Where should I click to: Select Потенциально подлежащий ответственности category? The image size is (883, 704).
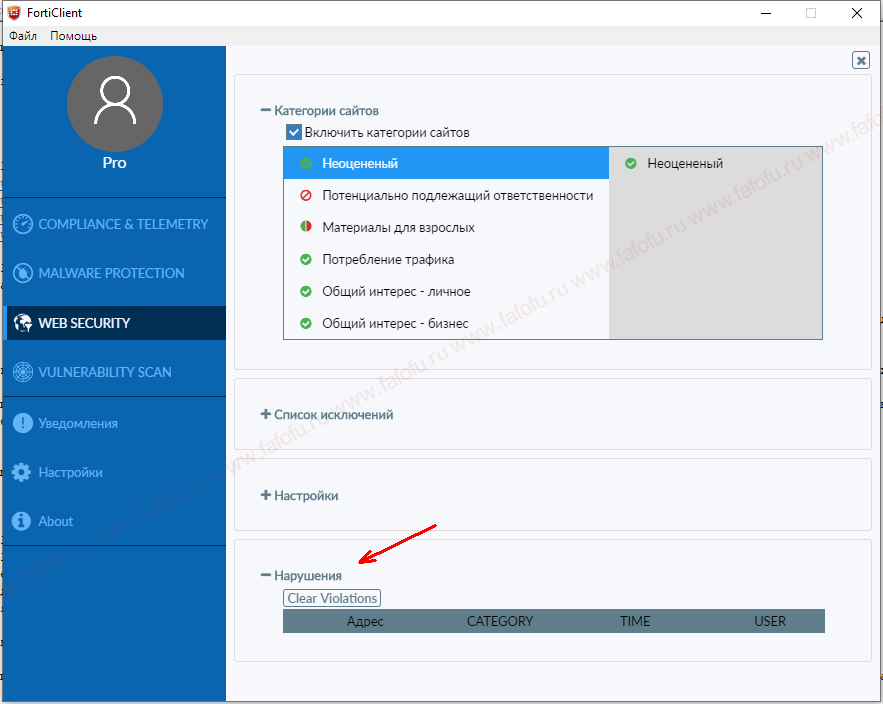point(446,195)
